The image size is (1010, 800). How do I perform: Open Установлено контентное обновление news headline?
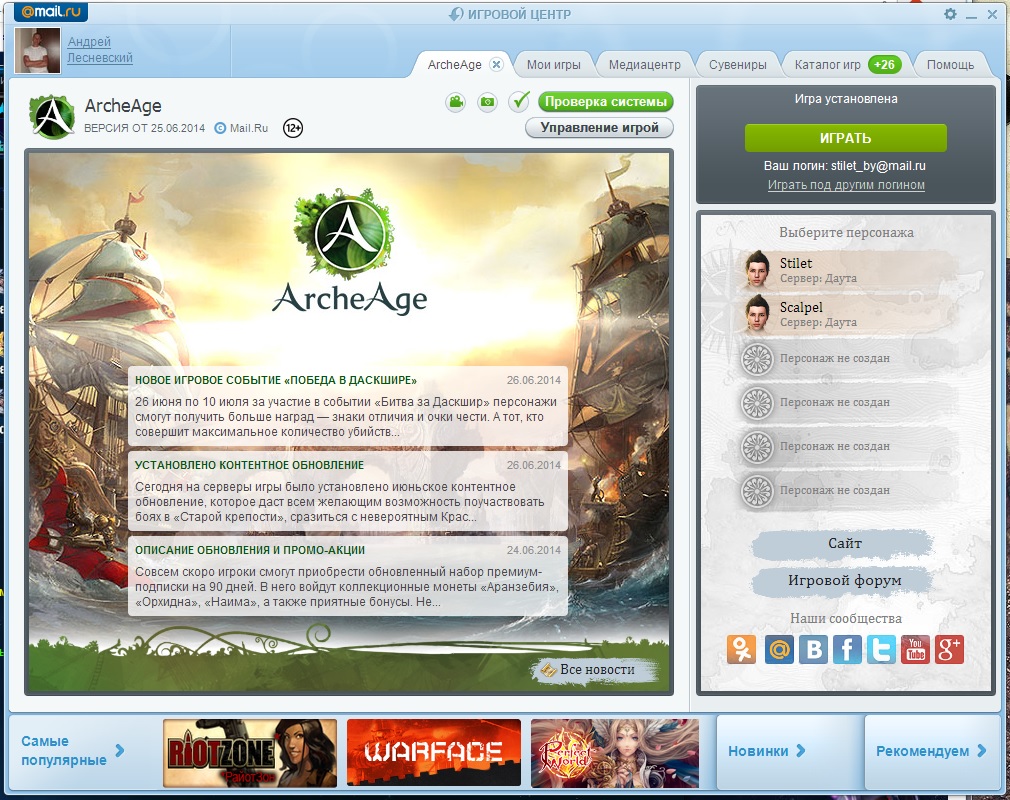coord(249,465)
